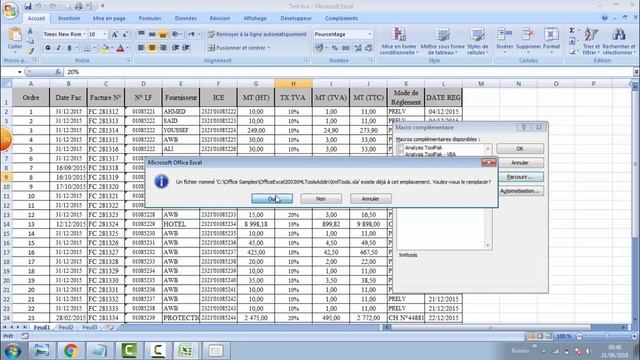
Task: Click the Windows Start button
Action: (12, 351)
